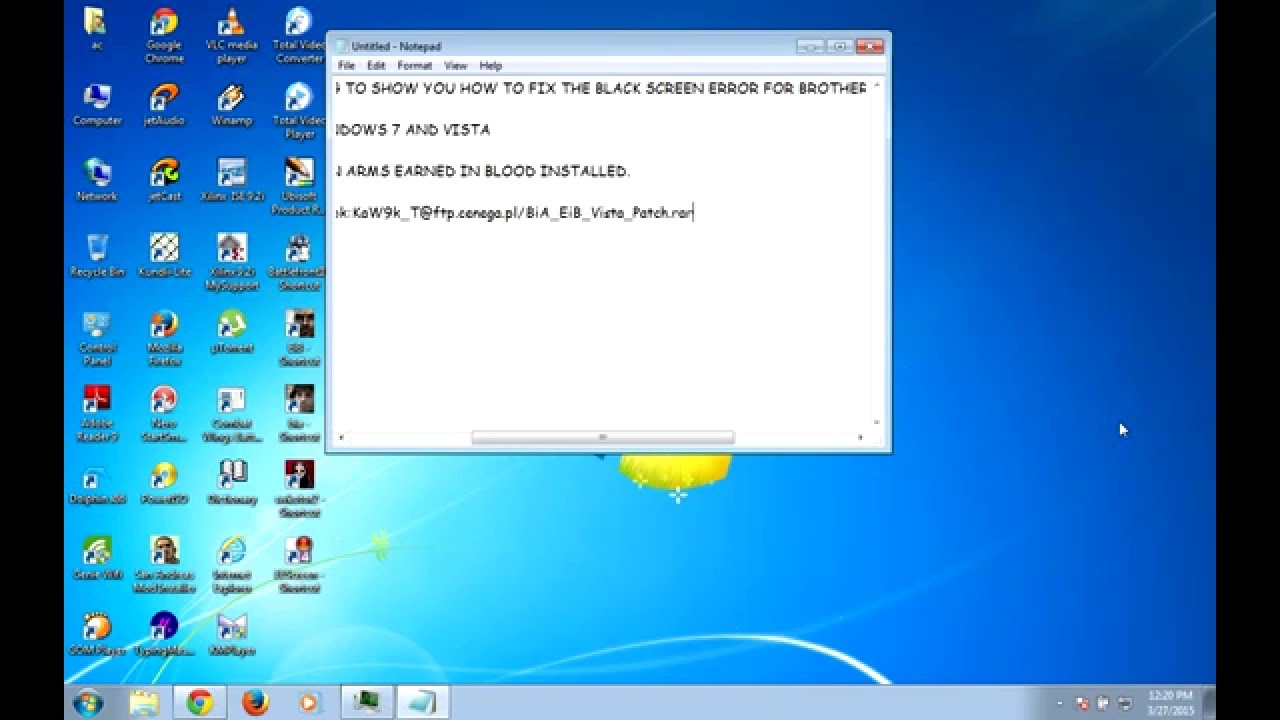The image size is (1280, 720).
Task: Open Google Chrome from the taskbar
Action: pos(199,702)
